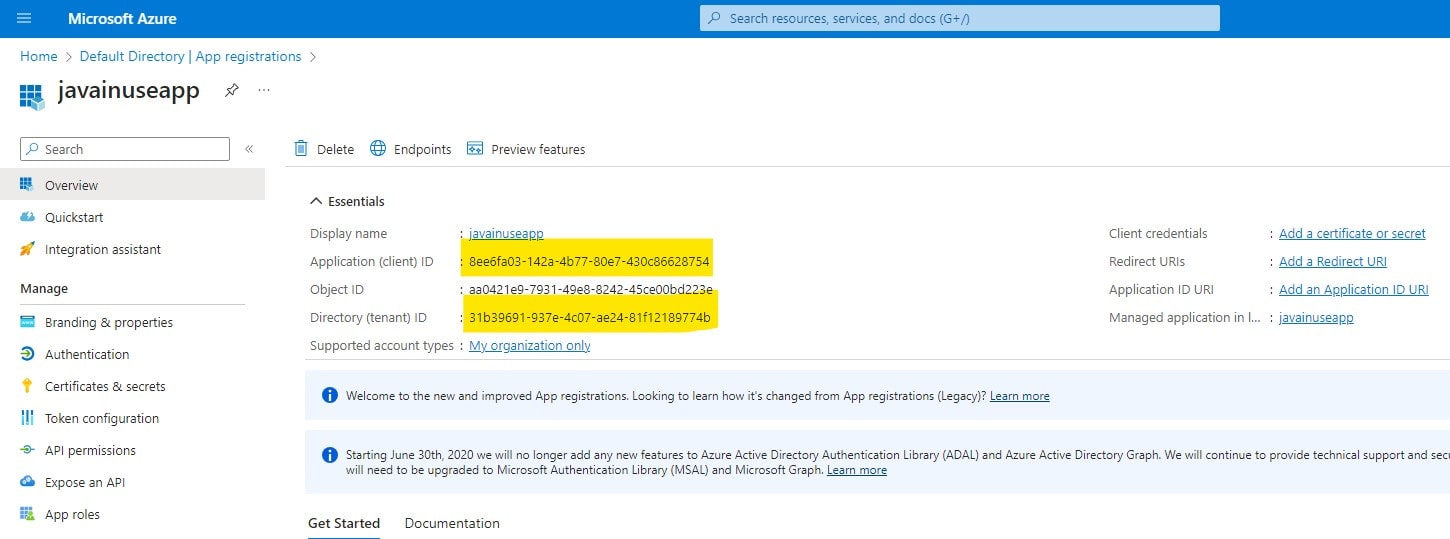Click the javainuseapp display name link
Image resolution: width=1450 pixels, height=539 pixels.
(506, 233)
